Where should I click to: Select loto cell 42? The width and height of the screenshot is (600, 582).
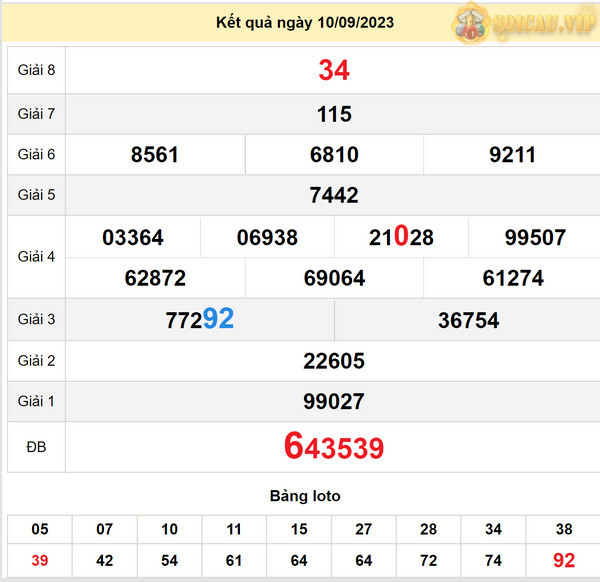coord(104,561)
